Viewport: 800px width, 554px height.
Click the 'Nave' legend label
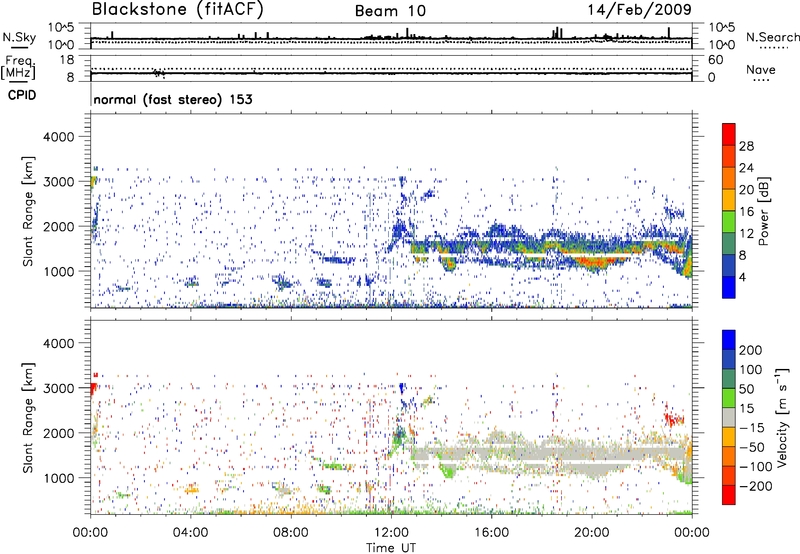(x=760, y=69)
